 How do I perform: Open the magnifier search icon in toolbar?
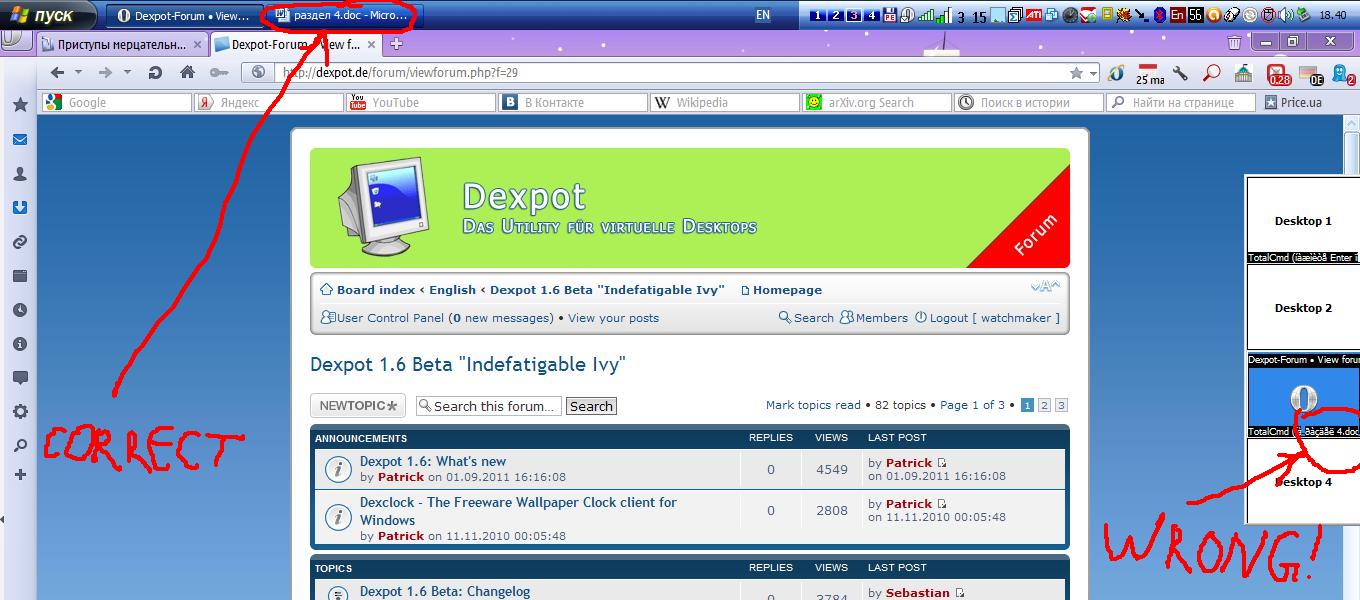(x=1210, y=73)
